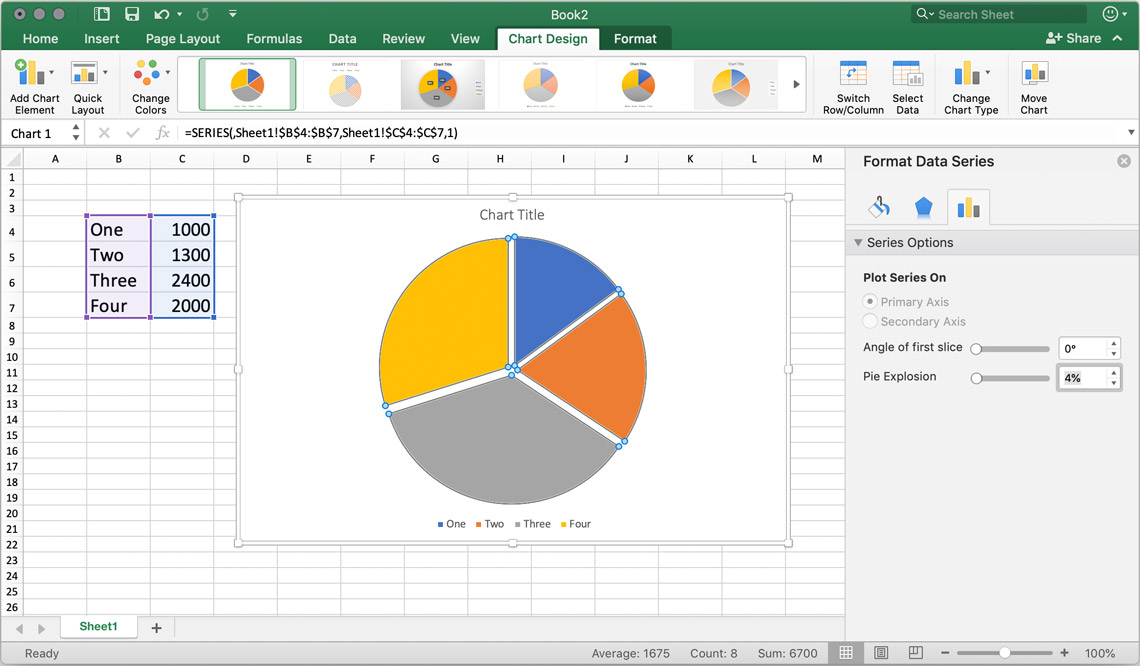Click the zoom slider handle

click(1004, 653)
